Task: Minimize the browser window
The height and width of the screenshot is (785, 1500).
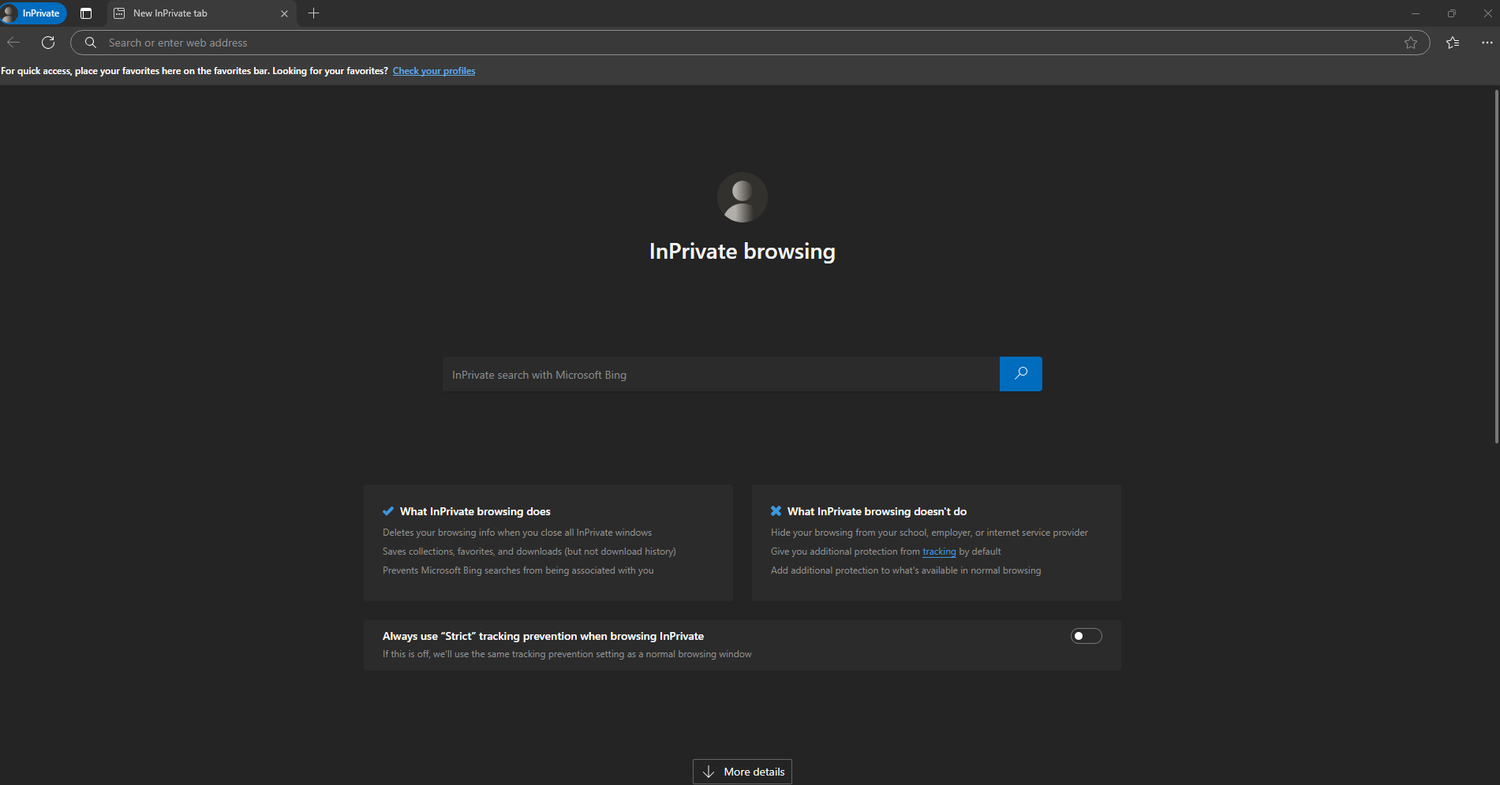Action: [x=1415, y=13]
